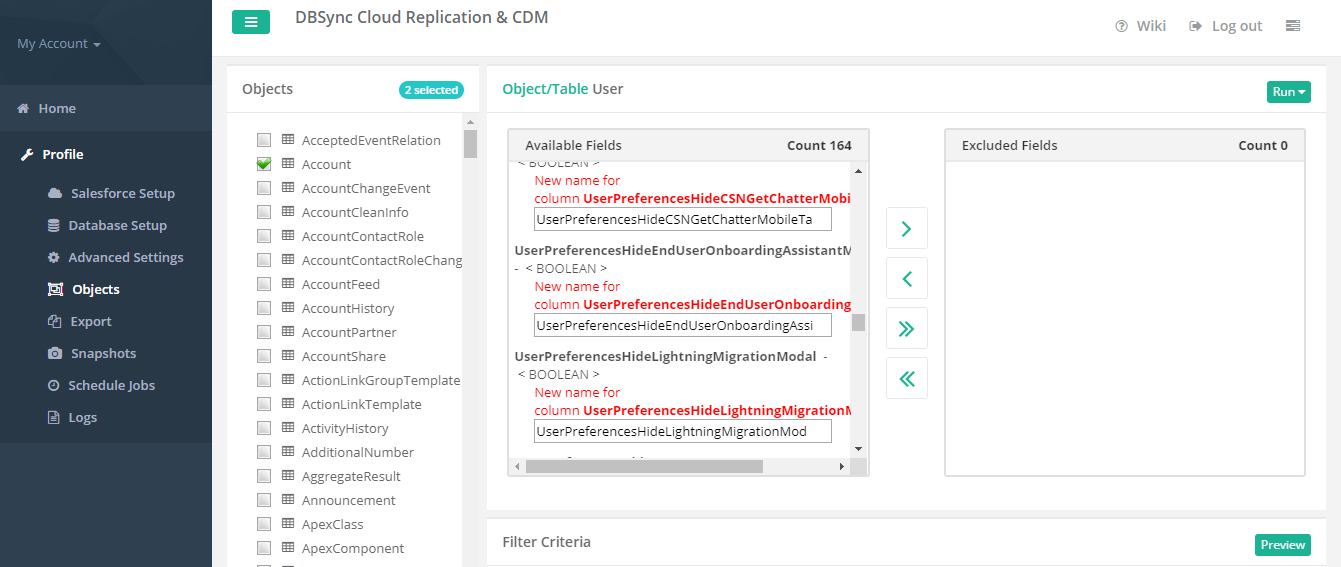Open the list icon beside Log out
This screenshot has width=1341, height=567.
tap(1293, 26)
